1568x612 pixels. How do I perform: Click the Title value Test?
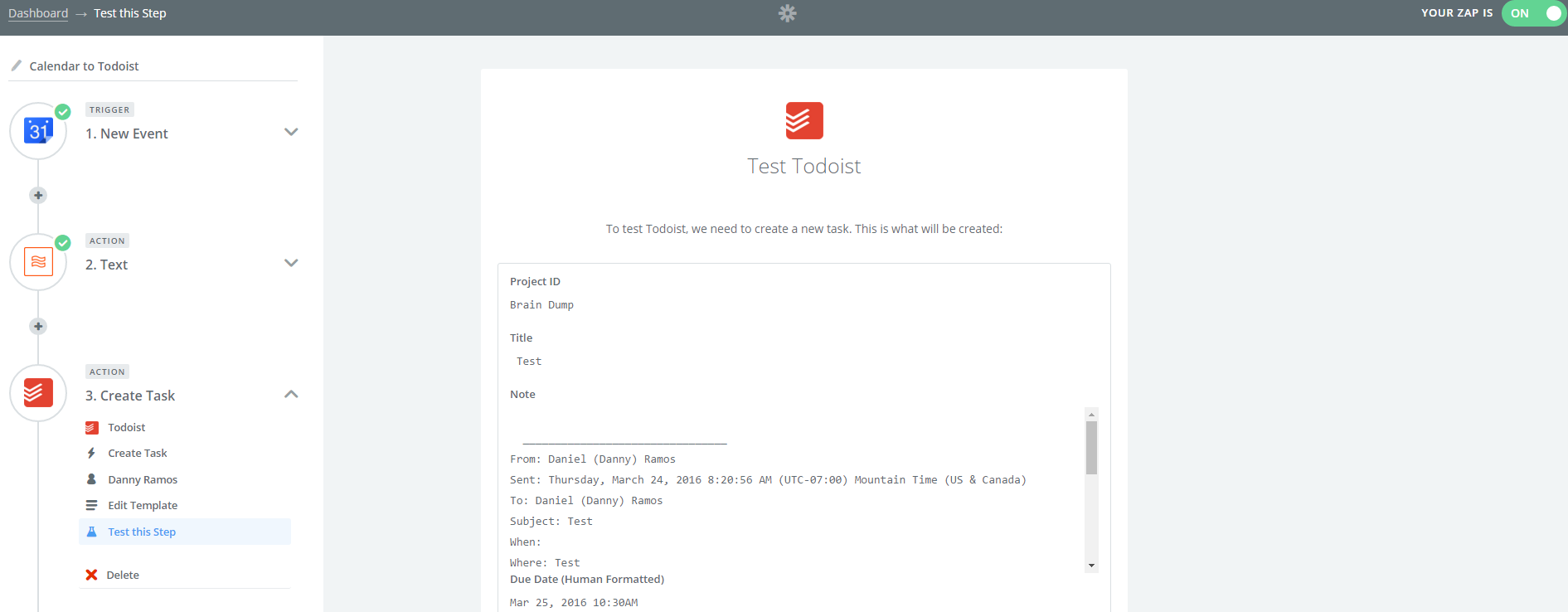(529, 362)
